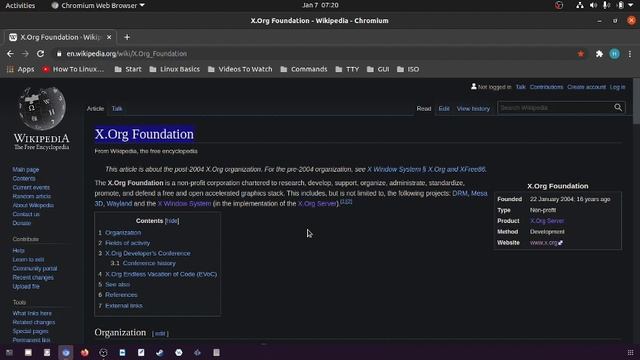The image size is (640, 360).
Task: Click the padlock site info icon
Action: [x=59, y=54]
